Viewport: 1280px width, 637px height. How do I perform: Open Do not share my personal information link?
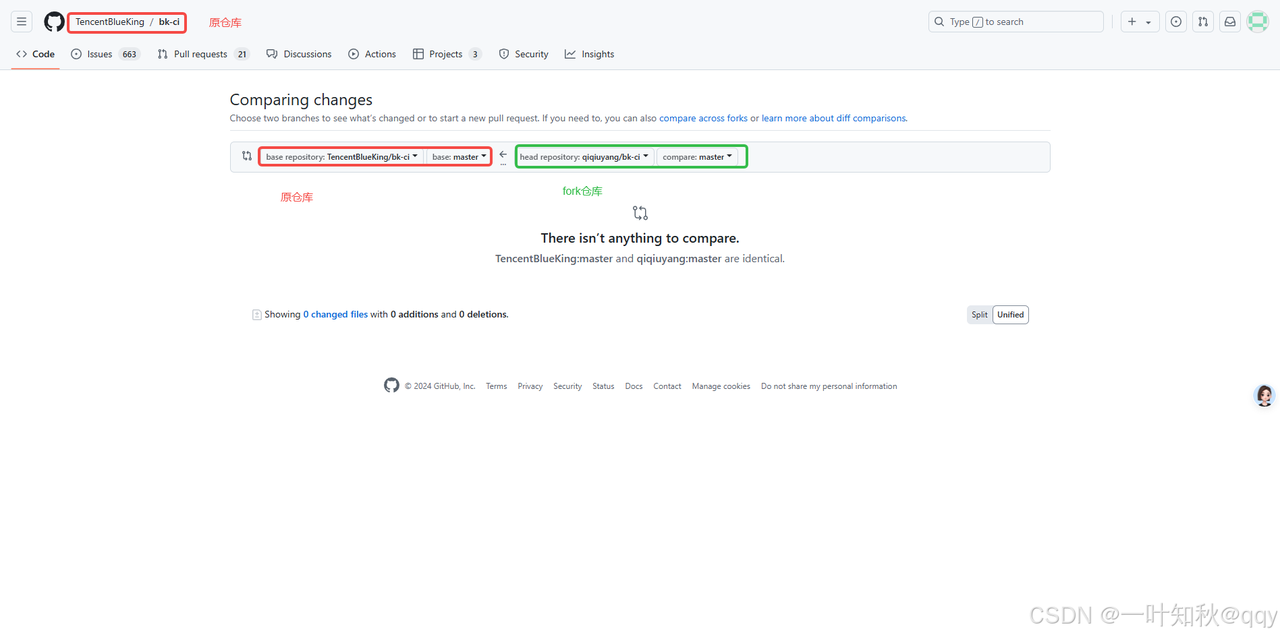[x=829, y=386]
